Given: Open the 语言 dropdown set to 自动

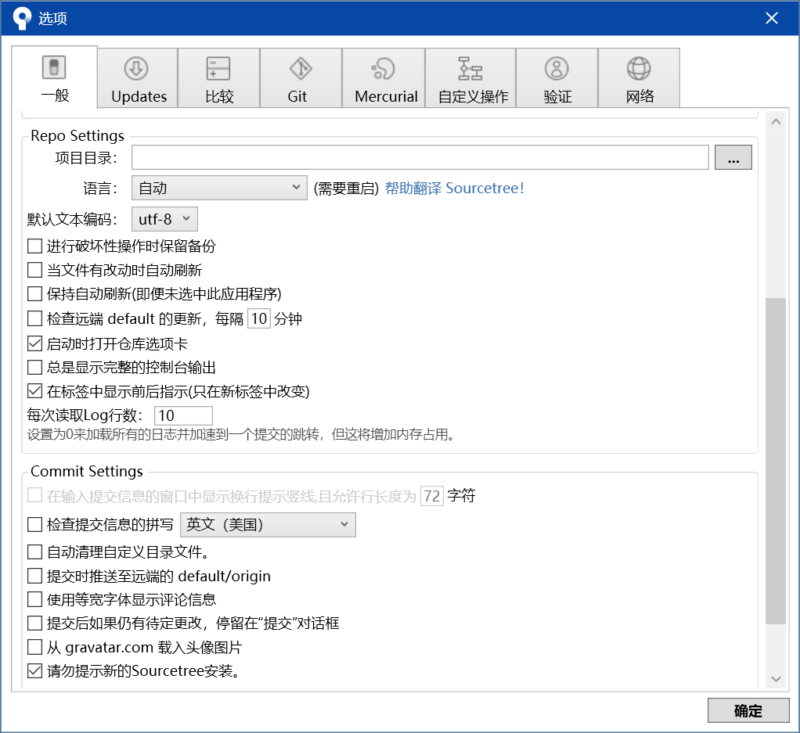Looking at the screenshot, I should [219, 188].
